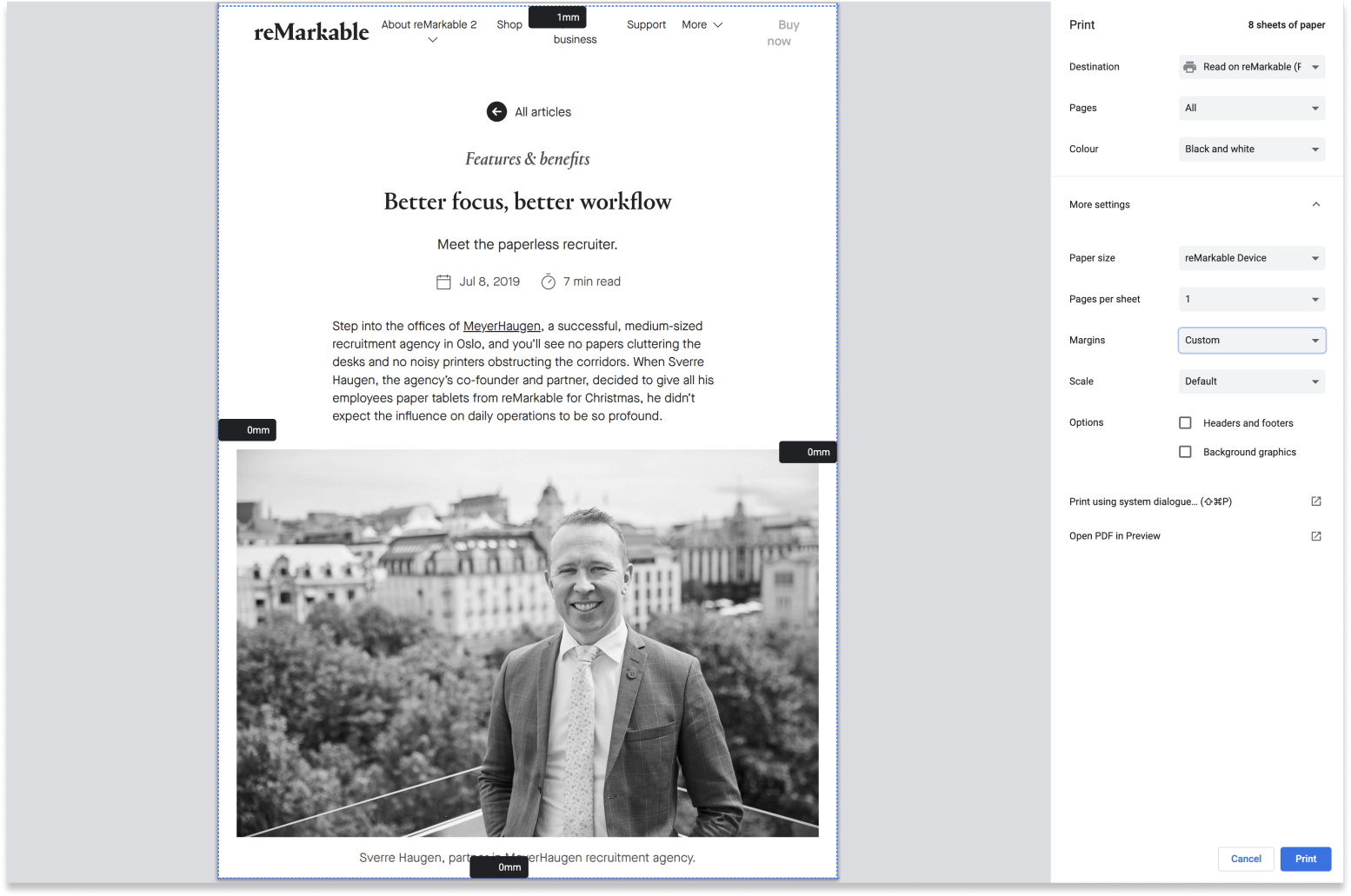Select Shop in the navigation menu
1351x896 pixels.
click(x=509, y=24)
